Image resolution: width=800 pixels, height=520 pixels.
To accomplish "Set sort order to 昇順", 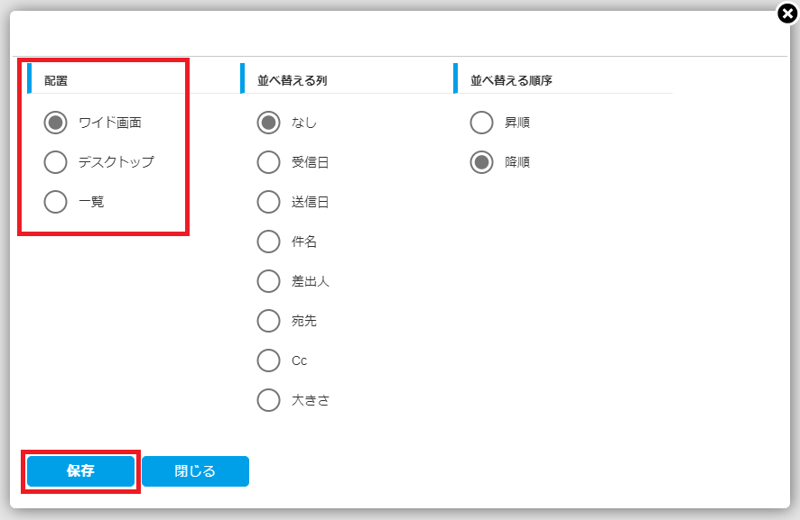I will coord(481,123).
